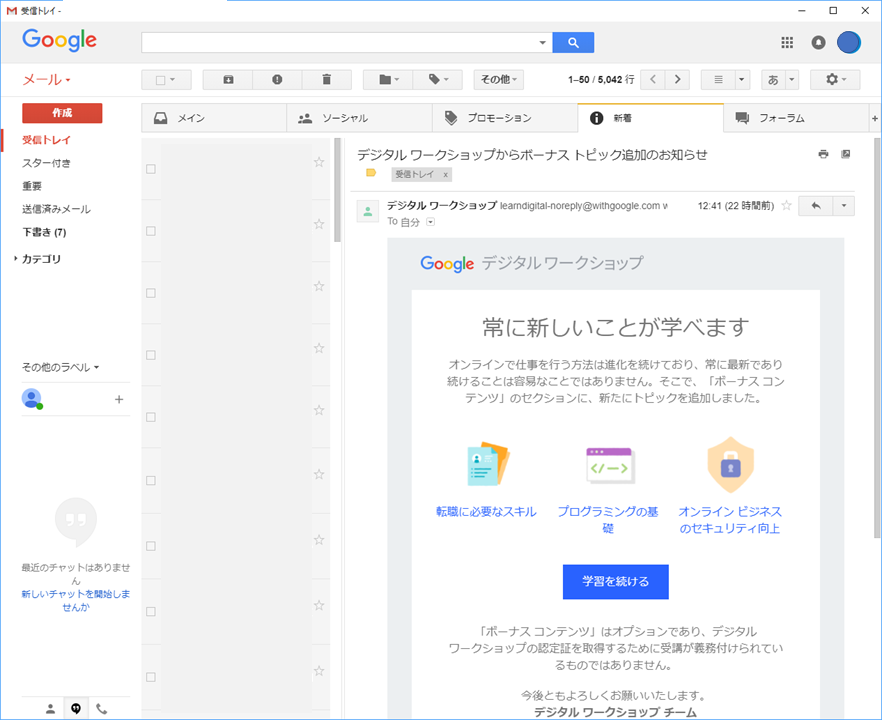Star the open デジタル ワークショップ message
This screenshot has width=882, height=720.
click(786, 206)
